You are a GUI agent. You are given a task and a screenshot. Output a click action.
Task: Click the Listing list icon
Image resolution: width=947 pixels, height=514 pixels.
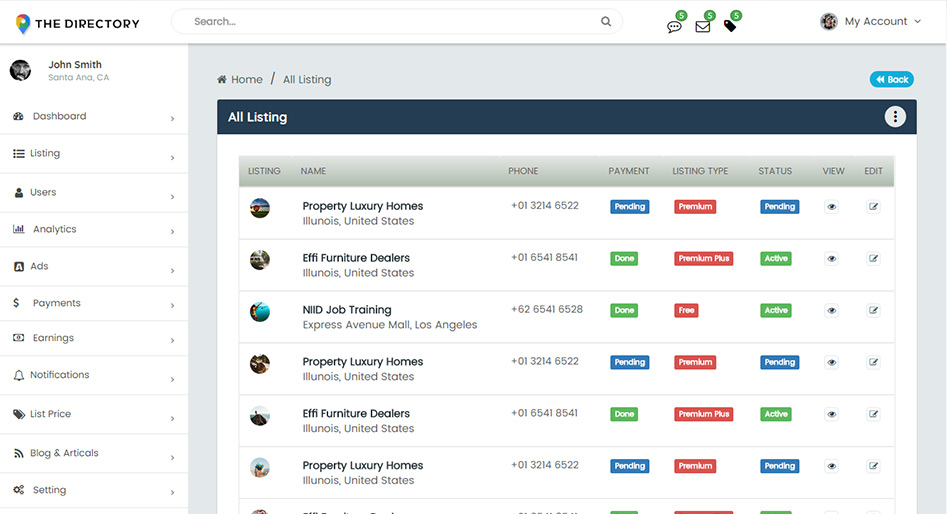pos(19,153)
